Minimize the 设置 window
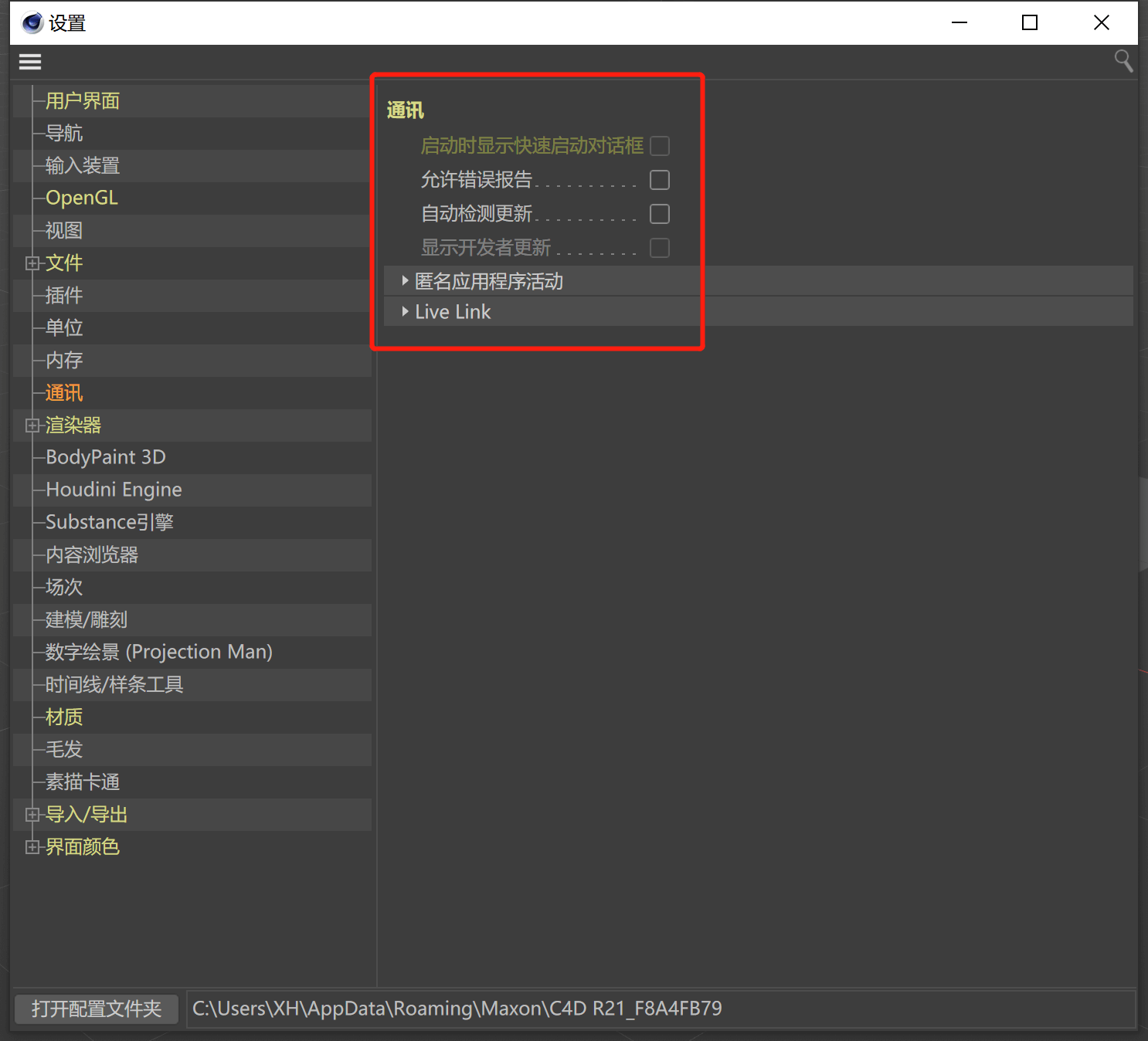Screen dimensions: 1148x1041 coord(959,23)
